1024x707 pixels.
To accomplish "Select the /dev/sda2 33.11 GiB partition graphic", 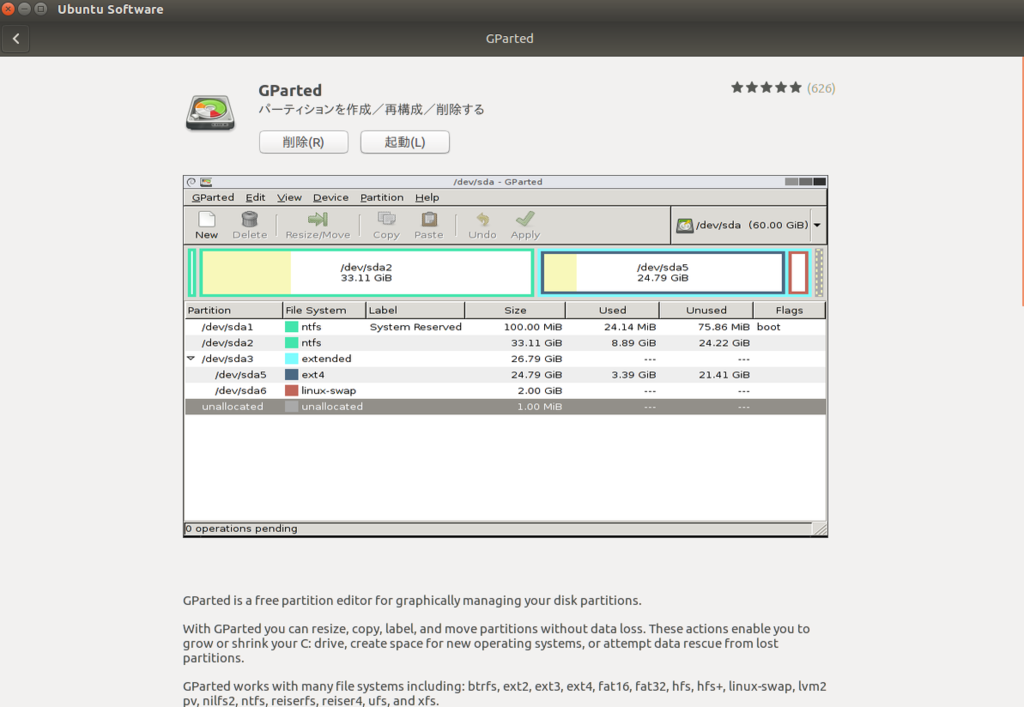I will click(366, 272).
